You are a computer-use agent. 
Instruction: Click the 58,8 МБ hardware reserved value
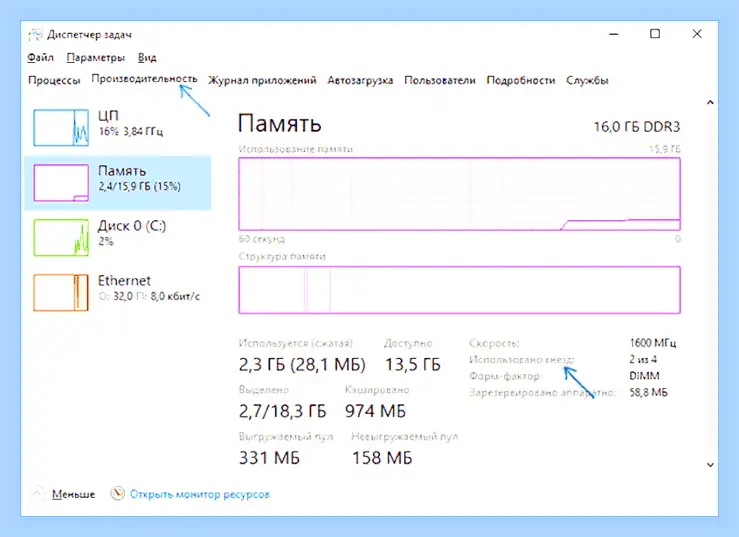pyautogui.click(x=649, y=392)
